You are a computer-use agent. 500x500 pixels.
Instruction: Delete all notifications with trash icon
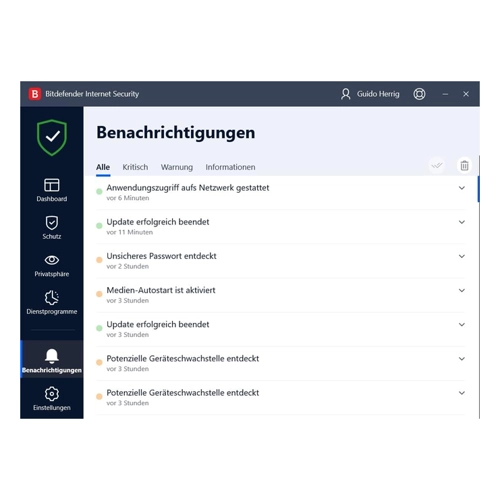pos(464,165)
